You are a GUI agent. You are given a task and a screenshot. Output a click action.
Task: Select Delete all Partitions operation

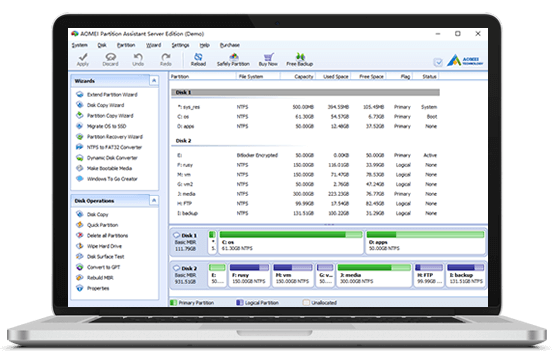pos(103,235)
